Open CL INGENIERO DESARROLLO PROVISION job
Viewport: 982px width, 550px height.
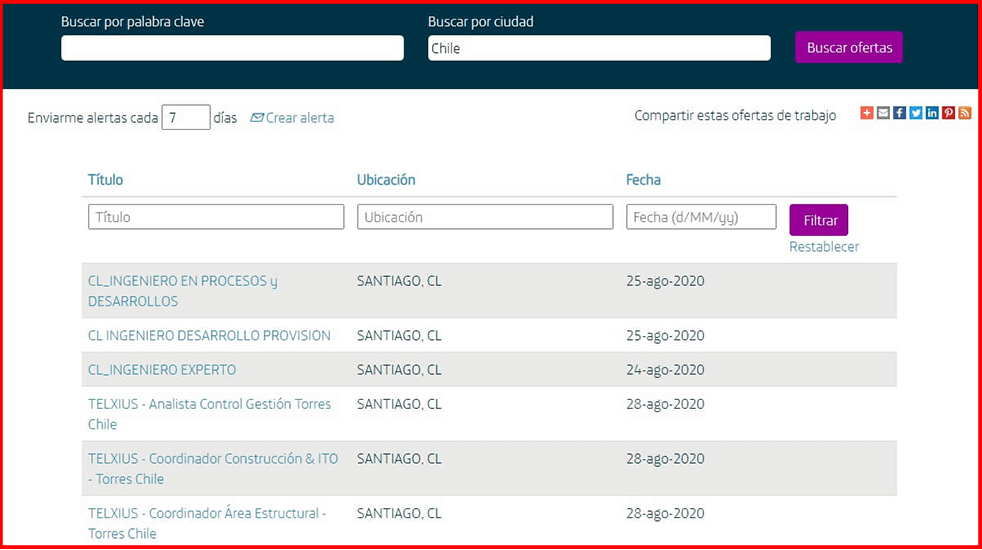[209, 335]
